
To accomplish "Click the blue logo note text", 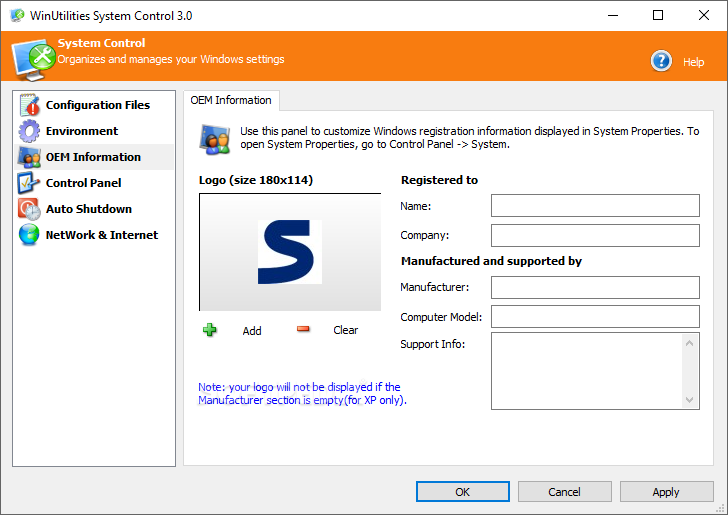I will (302, 393).
